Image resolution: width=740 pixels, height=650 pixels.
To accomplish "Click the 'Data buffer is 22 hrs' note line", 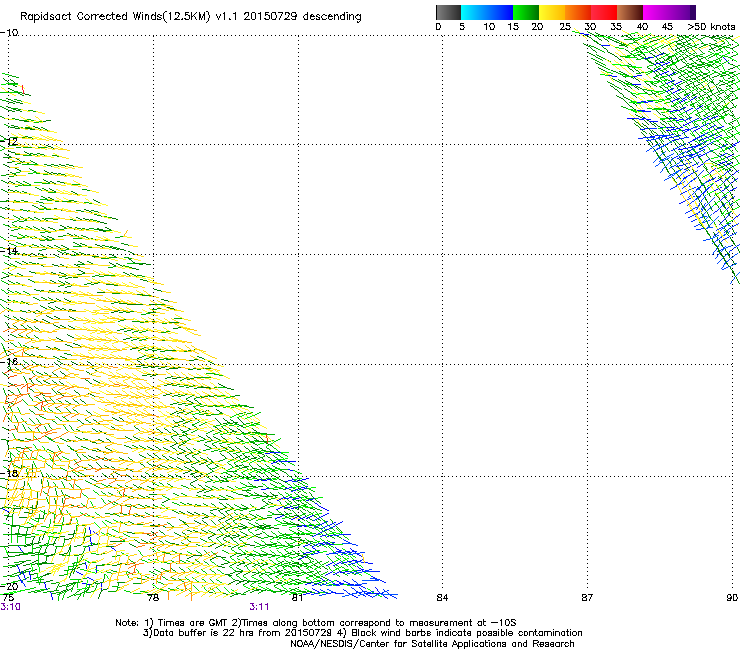I will tap(362, 633).
